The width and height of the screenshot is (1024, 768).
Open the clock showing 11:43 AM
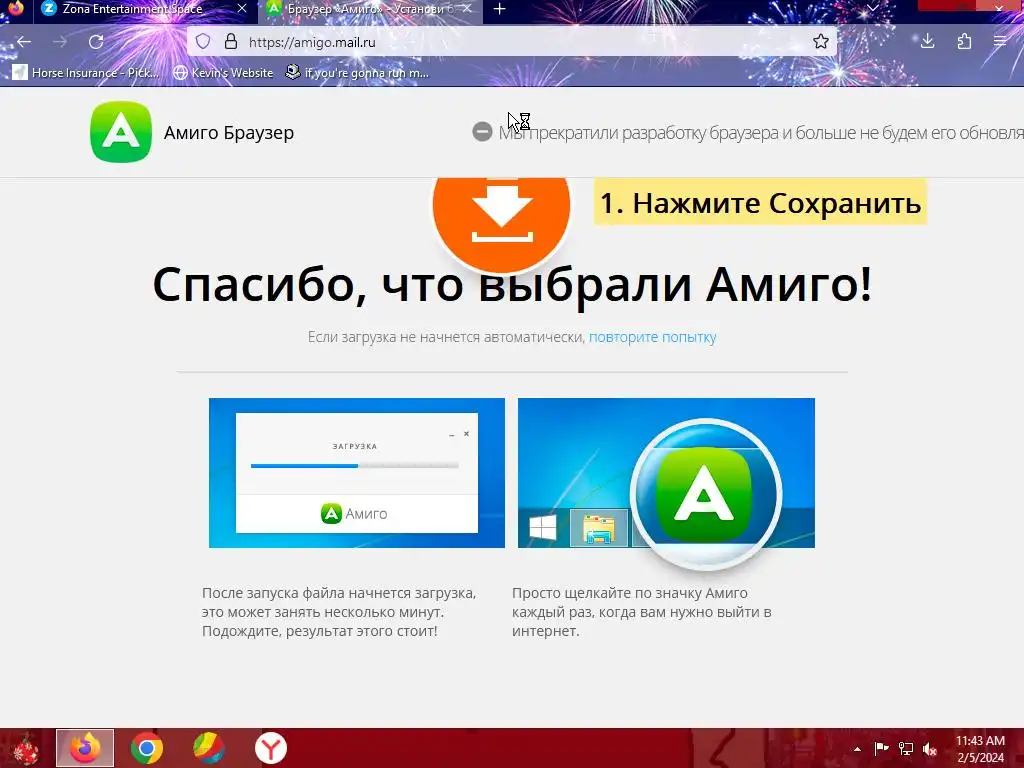980,749
